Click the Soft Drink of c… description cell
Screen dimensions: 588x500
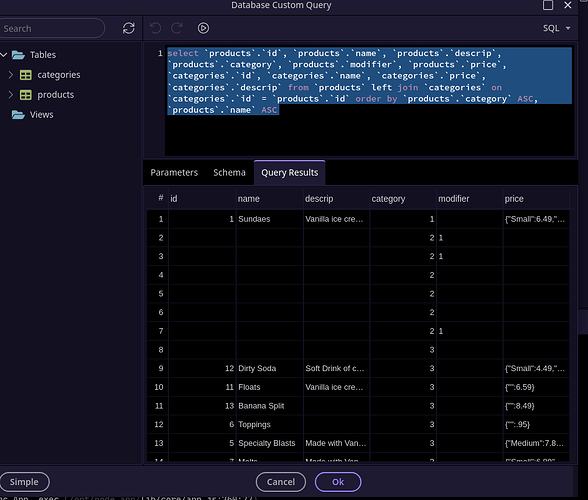click(x=336, y=368)
